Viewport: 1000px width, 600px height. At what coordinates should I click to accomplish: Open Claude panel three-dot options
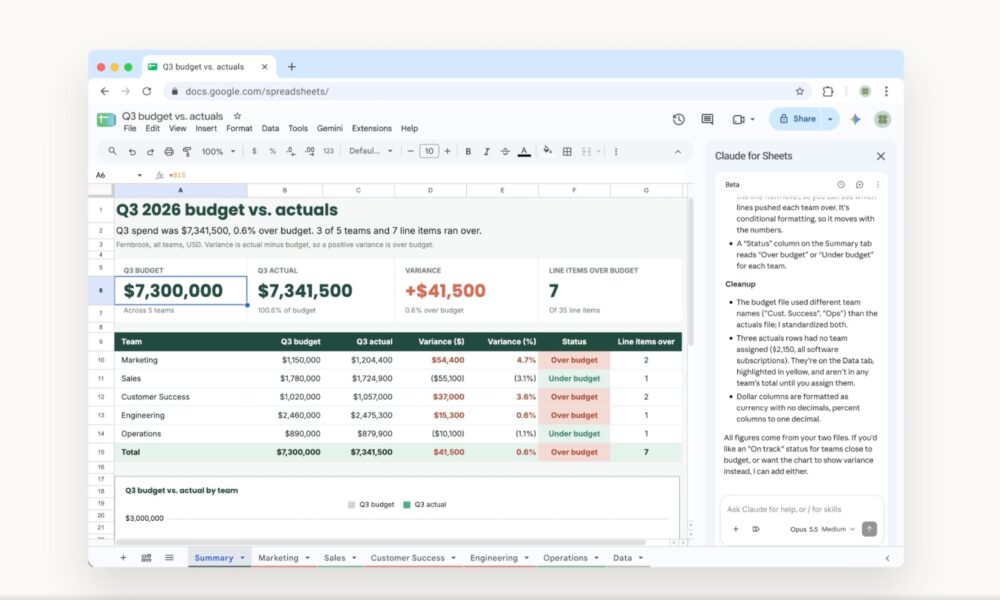[x=878, y=185]
